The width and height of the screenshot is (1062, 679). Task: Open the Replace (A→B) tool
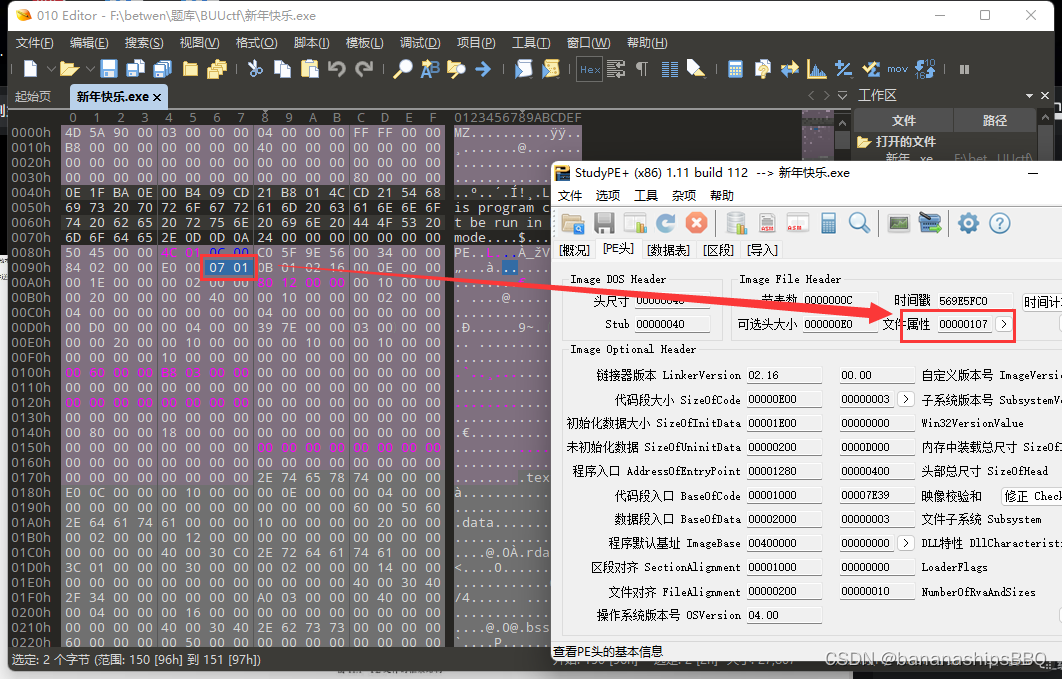click(430, 68)
